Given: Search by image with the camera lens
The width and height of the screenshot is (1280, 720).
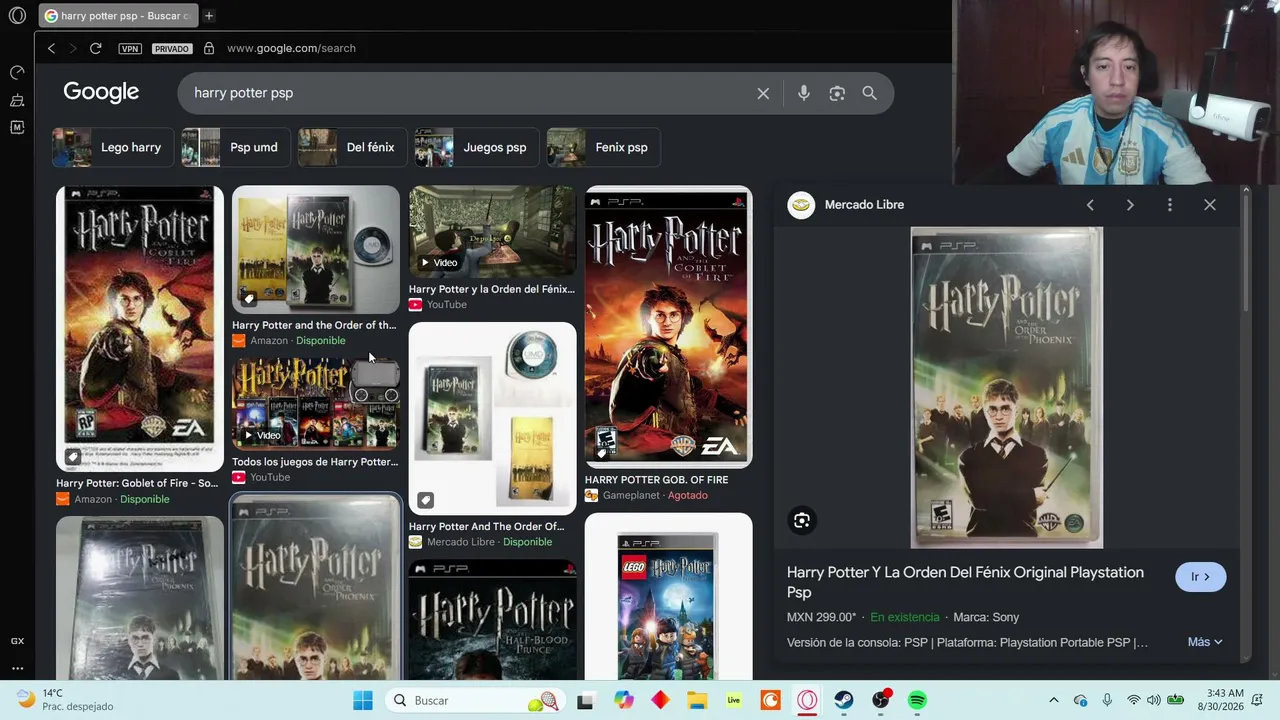Looking at the screenshot, I should click(x=837, y=93).
